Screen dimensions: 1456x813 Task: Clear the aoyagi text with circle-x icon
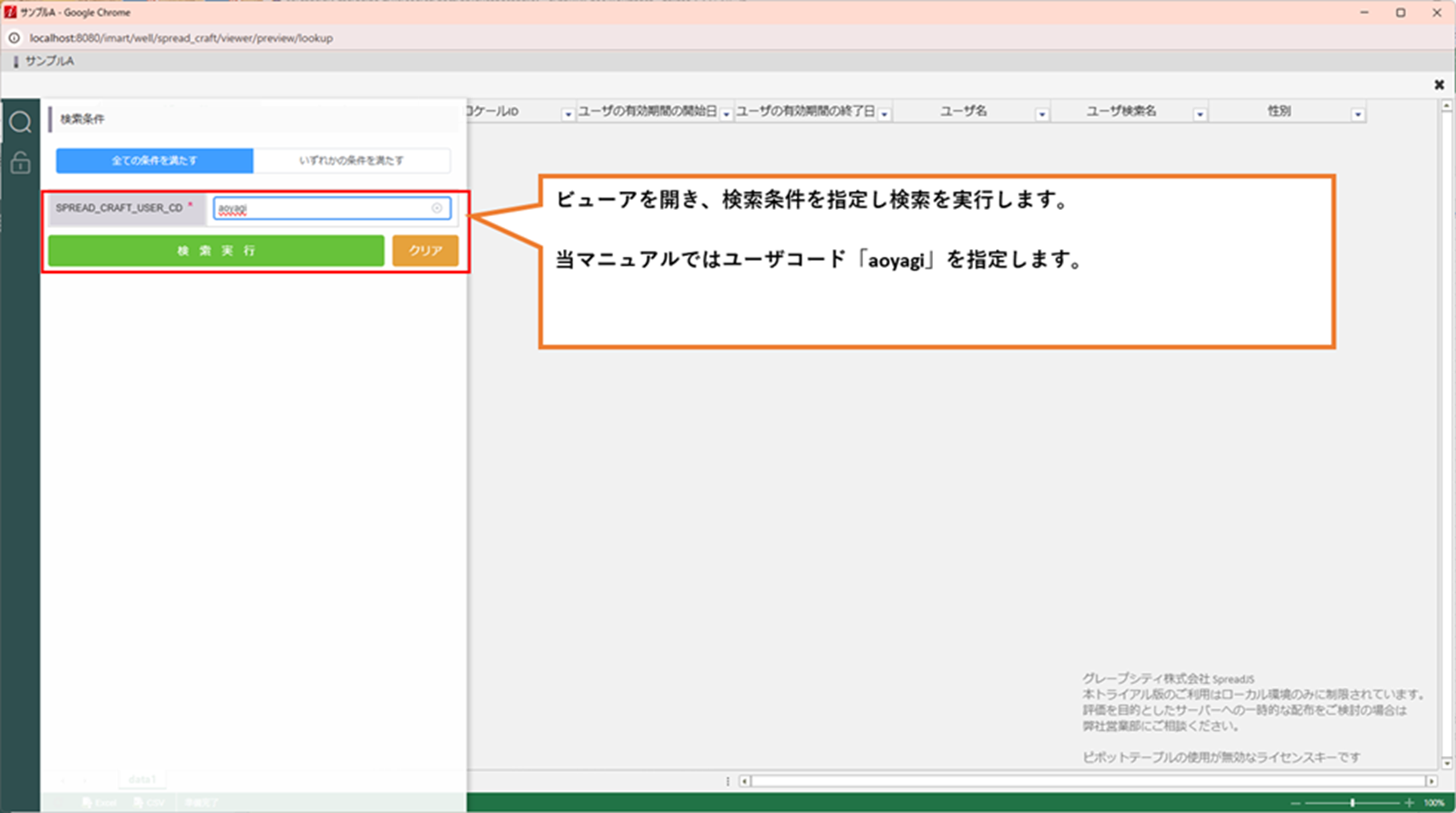tap(437, 208)
